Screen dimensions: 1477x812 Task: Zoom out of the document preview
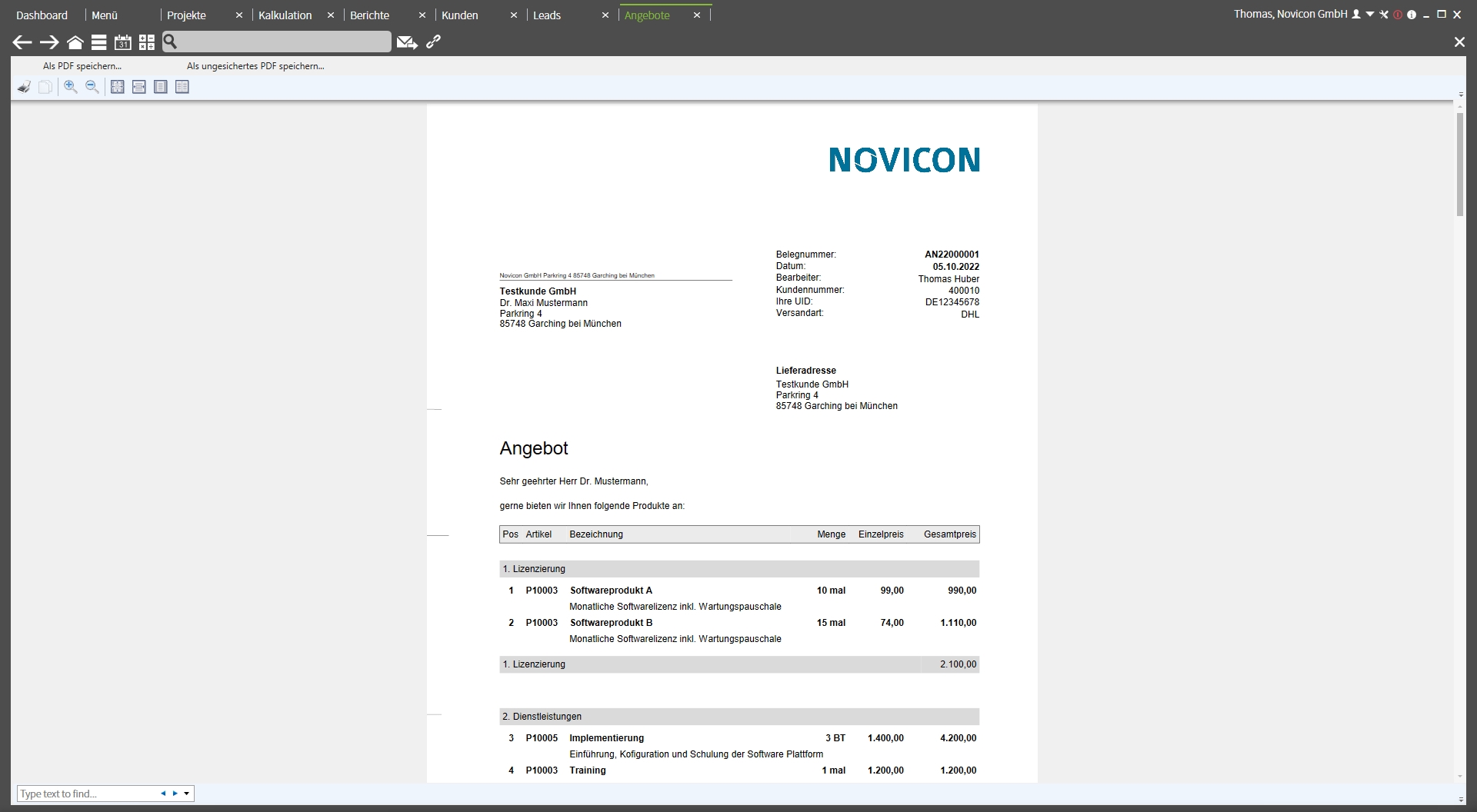92,87
